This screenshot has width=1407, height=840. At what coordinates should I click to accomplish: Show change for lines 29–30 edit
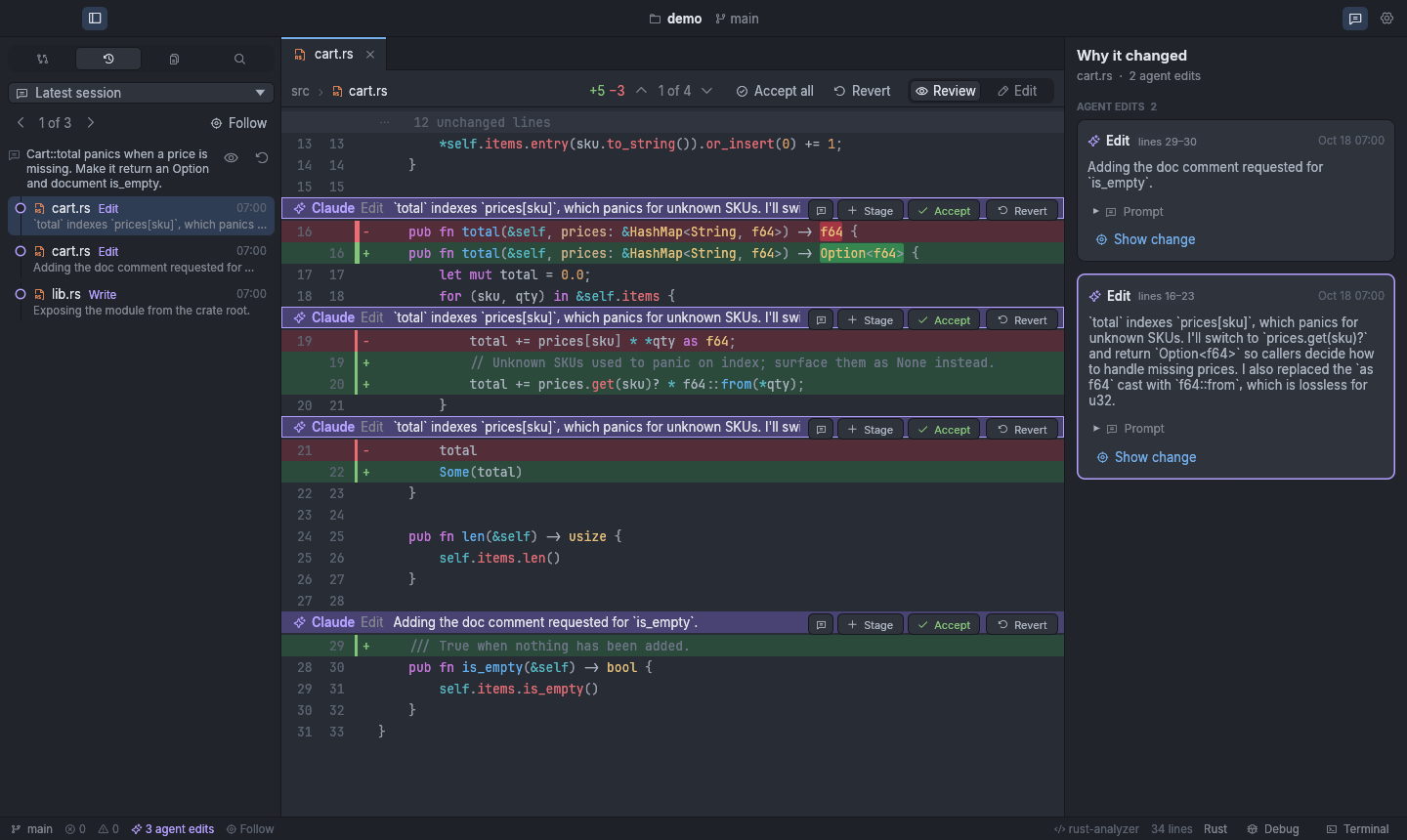[x=1145, y=239]
